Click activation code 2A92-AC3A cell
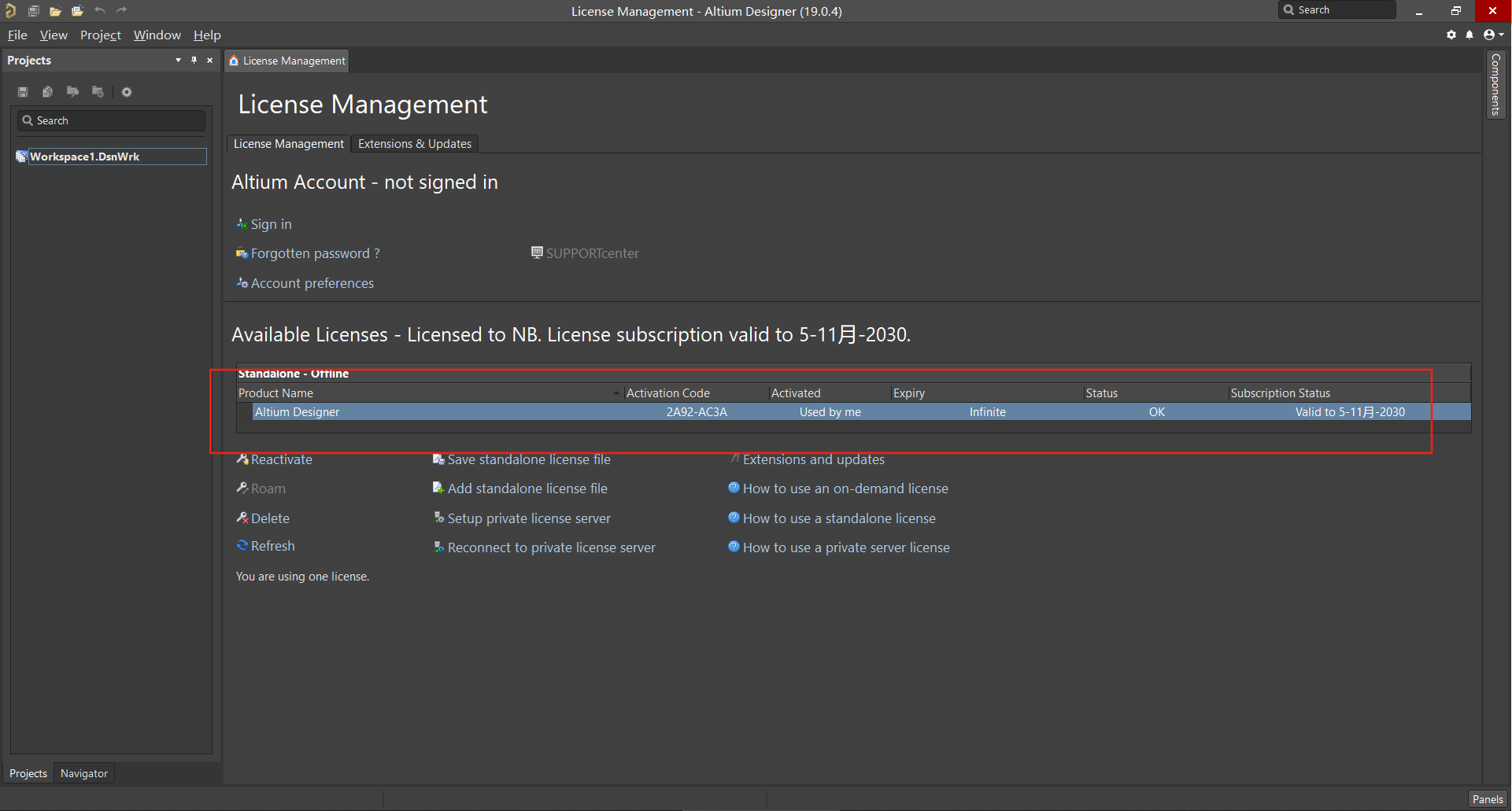This screenshot has width=1512, height=811. pyautogui.click(x=697, y=411)
